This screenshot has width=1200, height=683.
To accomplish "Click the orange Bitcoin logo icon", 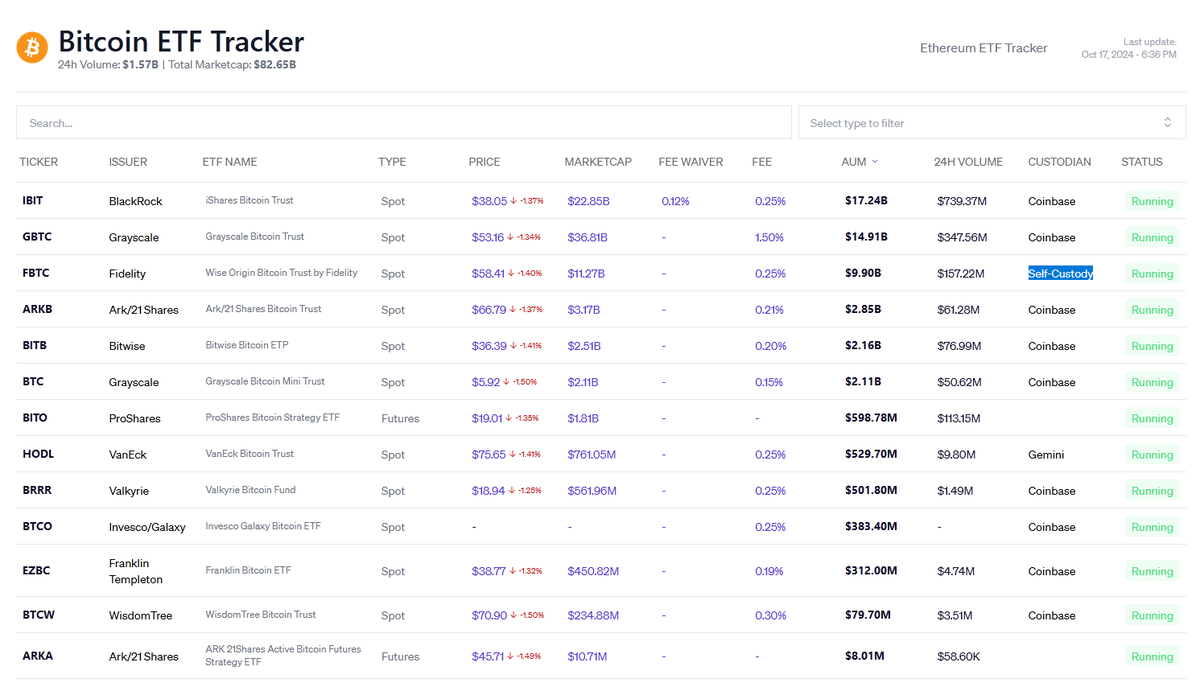I will [32, 47].
